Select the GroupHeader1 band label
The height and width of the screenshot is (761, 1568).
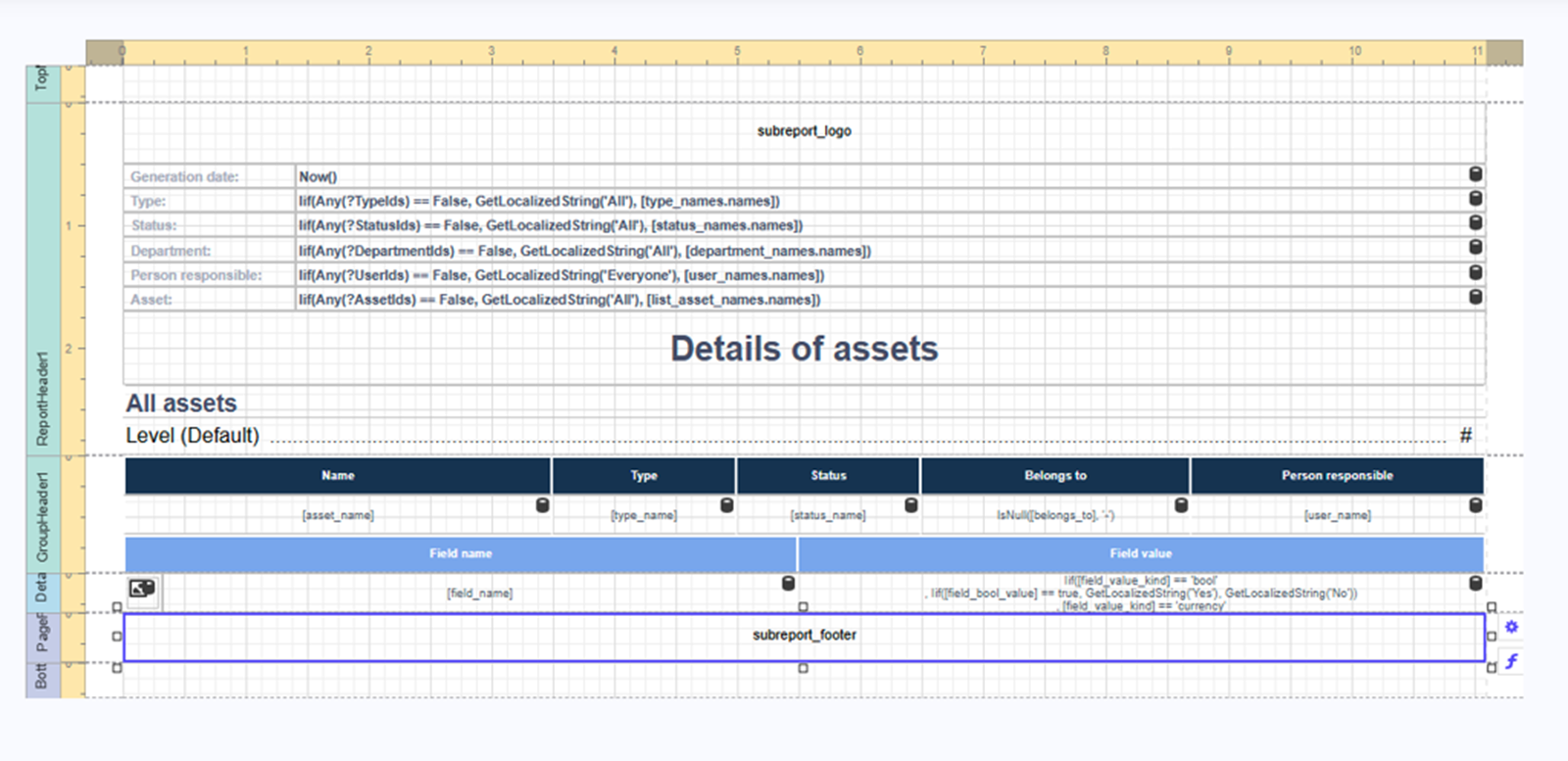(43, 514)
